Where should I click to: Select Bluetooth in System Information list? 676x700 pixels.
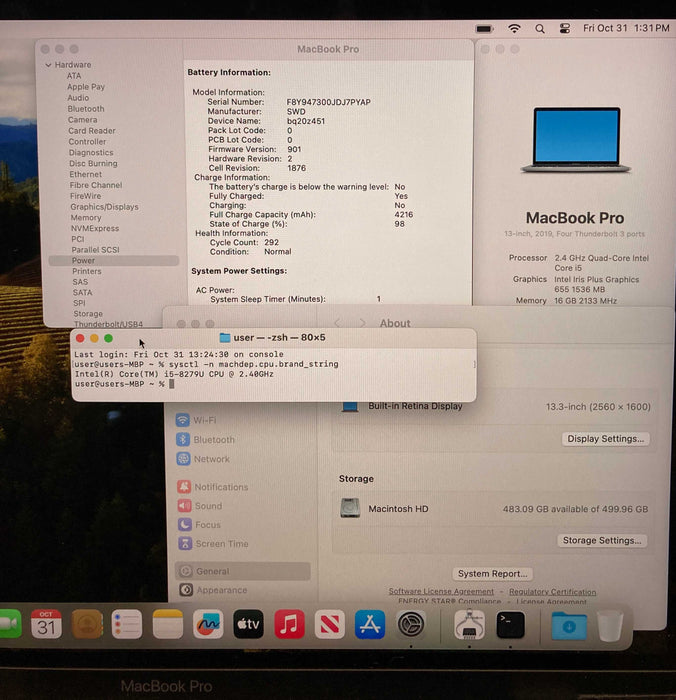click(86, 108)
